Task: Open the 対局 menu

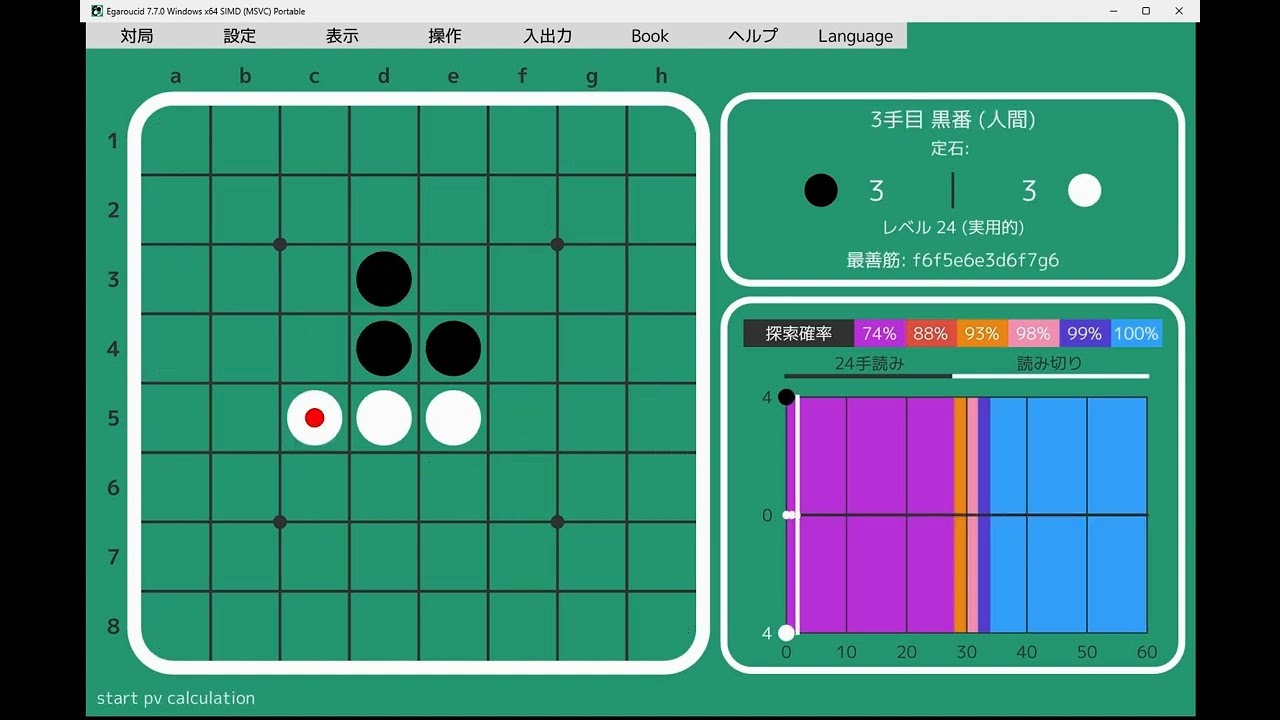Action: coord(137,36)
